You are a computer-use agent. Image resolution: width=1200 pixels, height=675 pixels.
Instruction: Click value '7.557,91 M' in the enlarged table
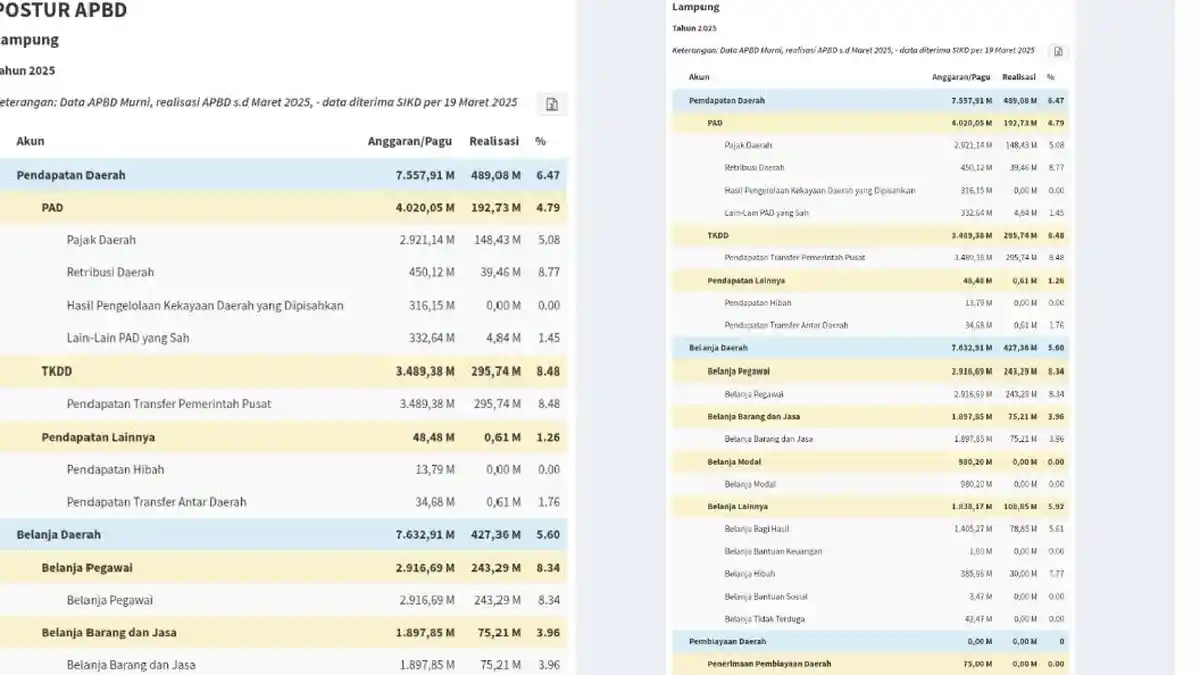pos(425,175)
